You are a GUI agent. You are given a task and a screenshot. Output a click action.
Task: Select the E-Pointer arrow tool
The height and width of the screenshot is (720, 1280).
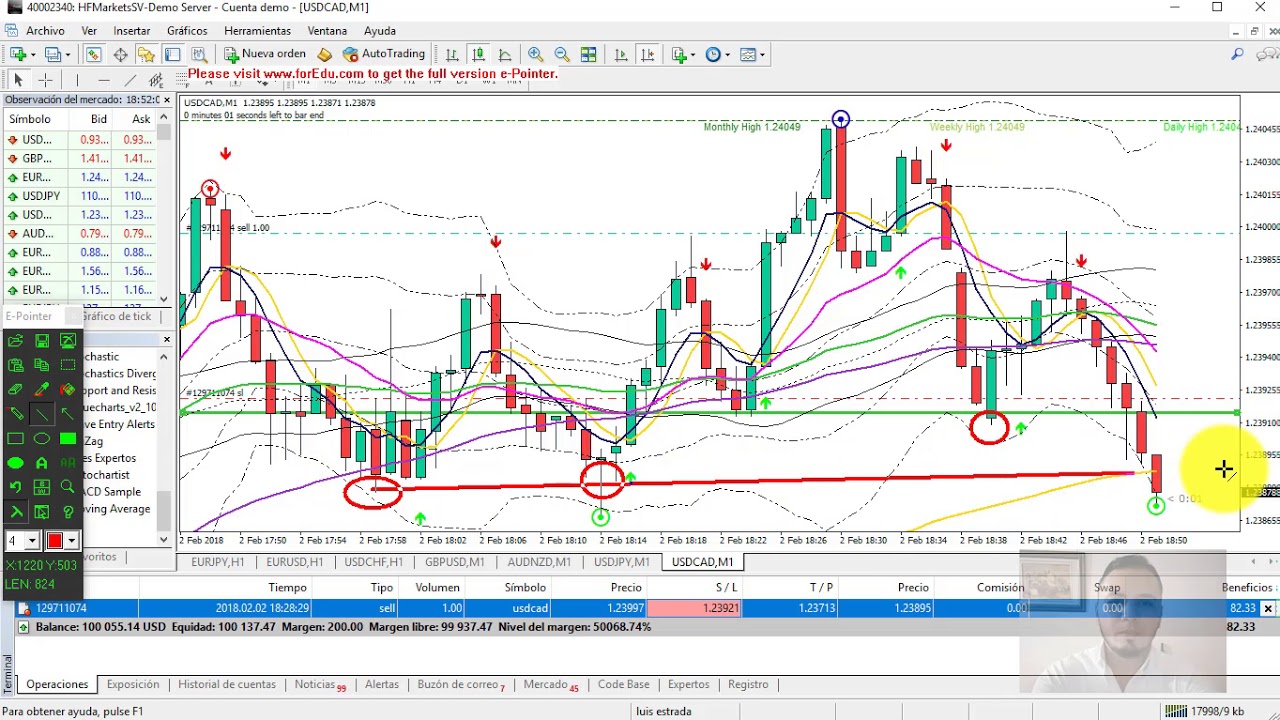[x=67, y=413]
